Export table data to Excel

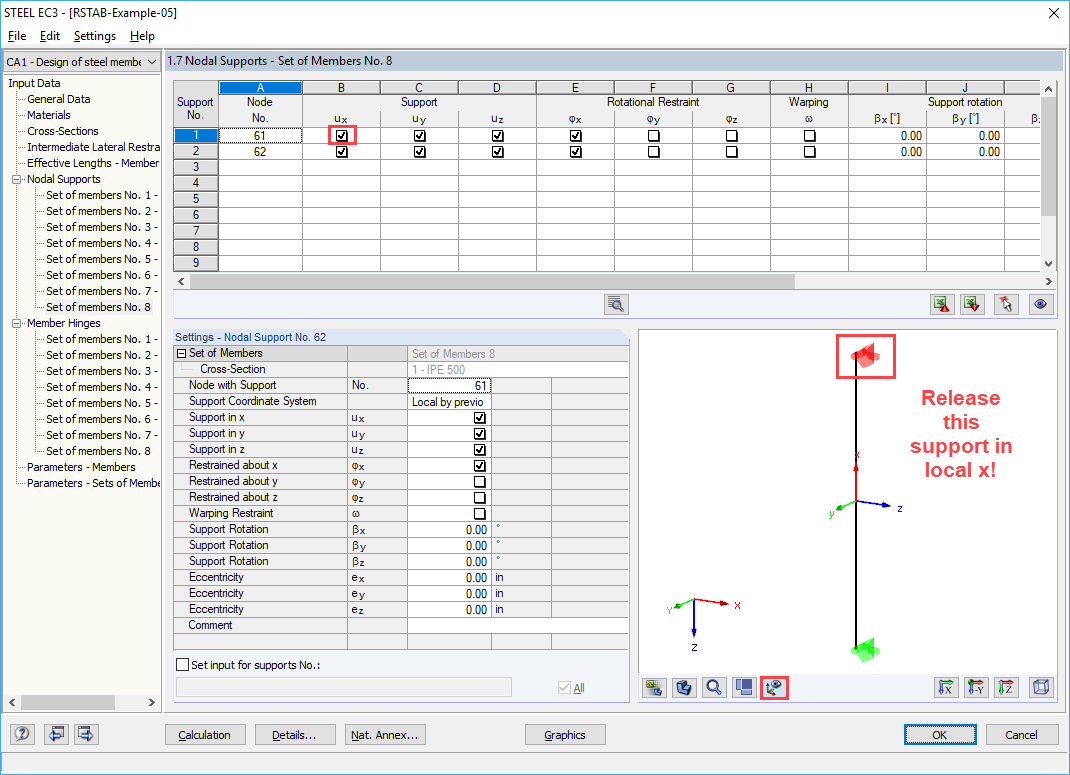pyautogui.click(x=941, y=304)
